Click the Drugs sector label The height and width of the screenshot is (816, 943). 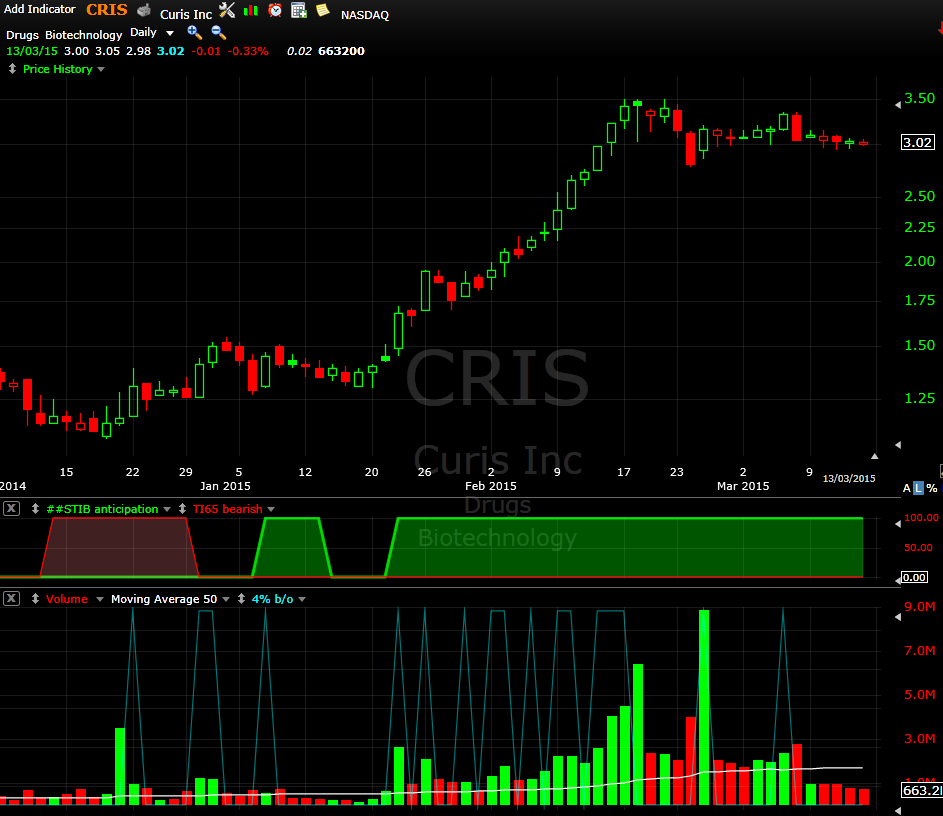click(x=22, y=35)
